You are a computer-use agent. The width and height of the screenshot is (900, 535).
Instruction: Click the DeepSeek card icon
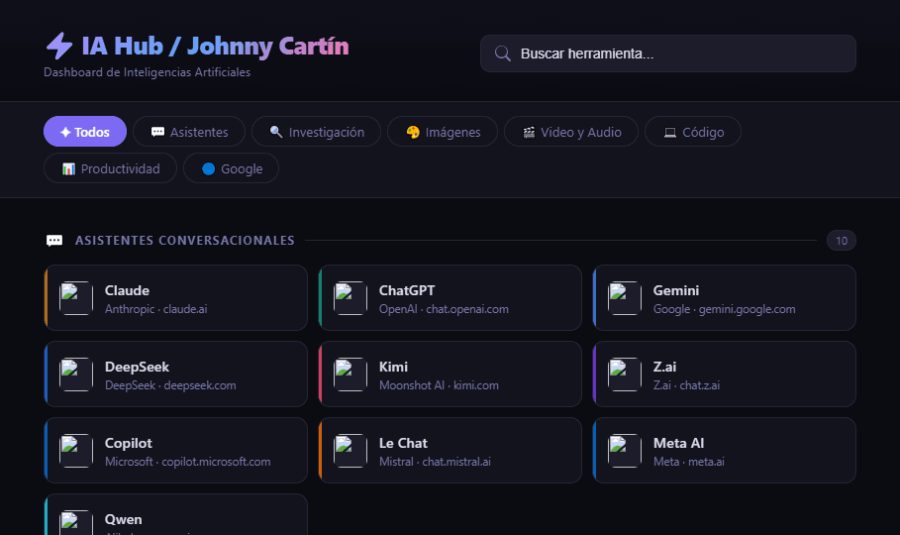[x=76, y=374]
